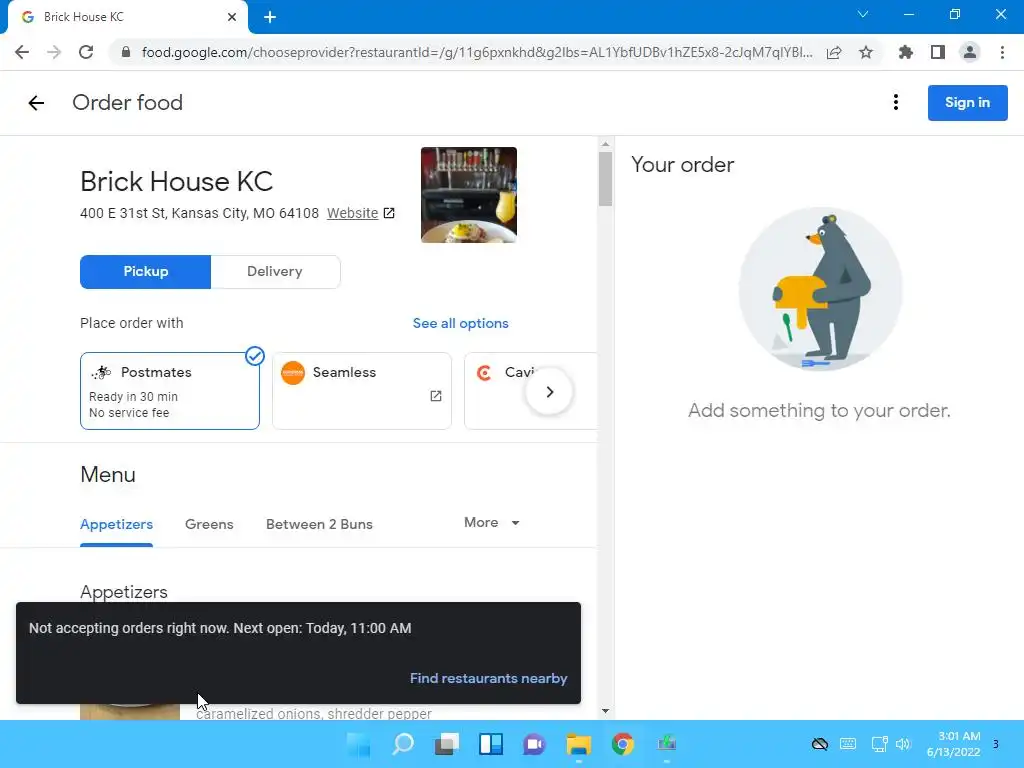Click the external link icon beside Website

click(x=389, y=213)
